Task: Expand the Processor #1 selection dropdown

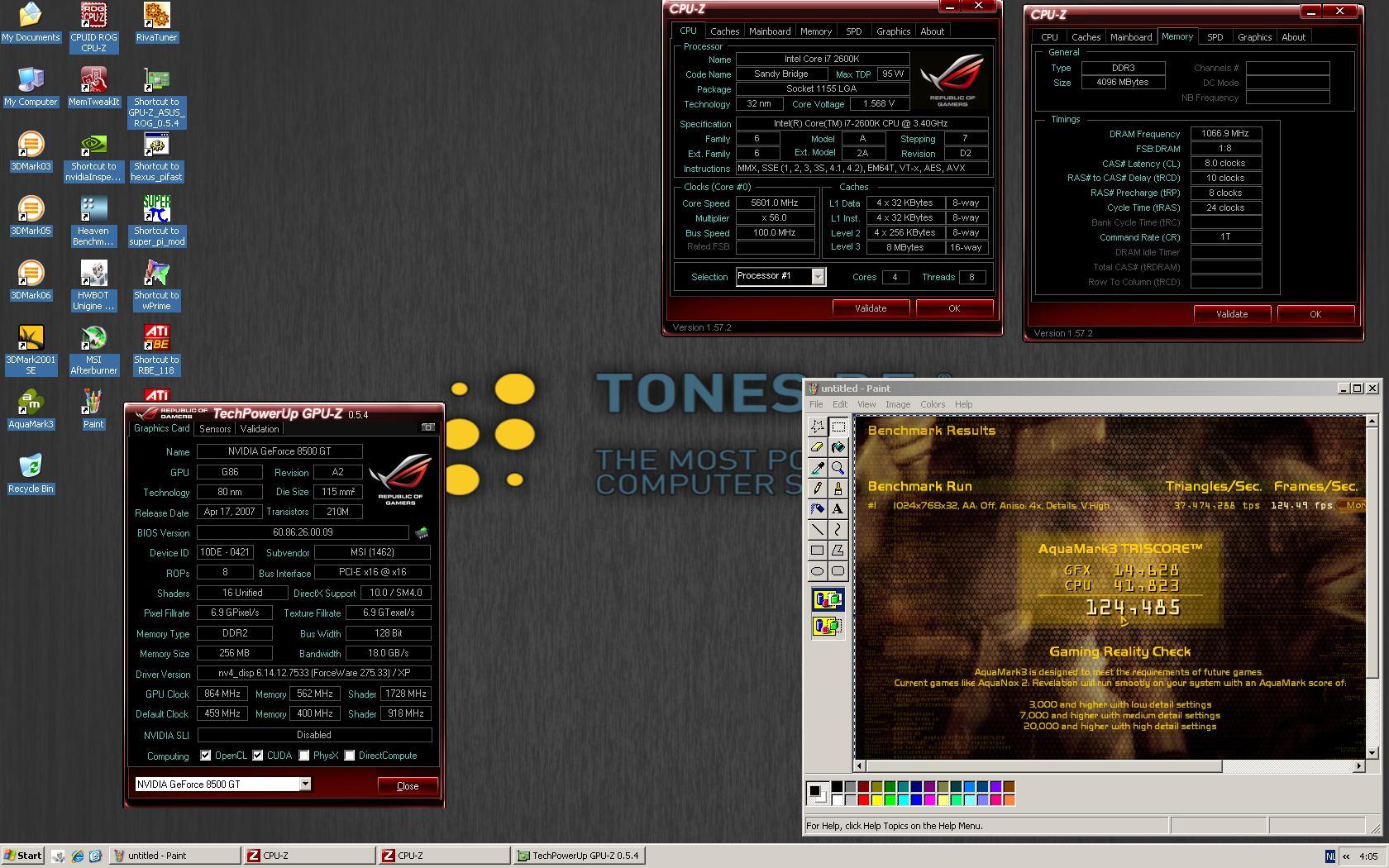Action: [x=818, y=277]
